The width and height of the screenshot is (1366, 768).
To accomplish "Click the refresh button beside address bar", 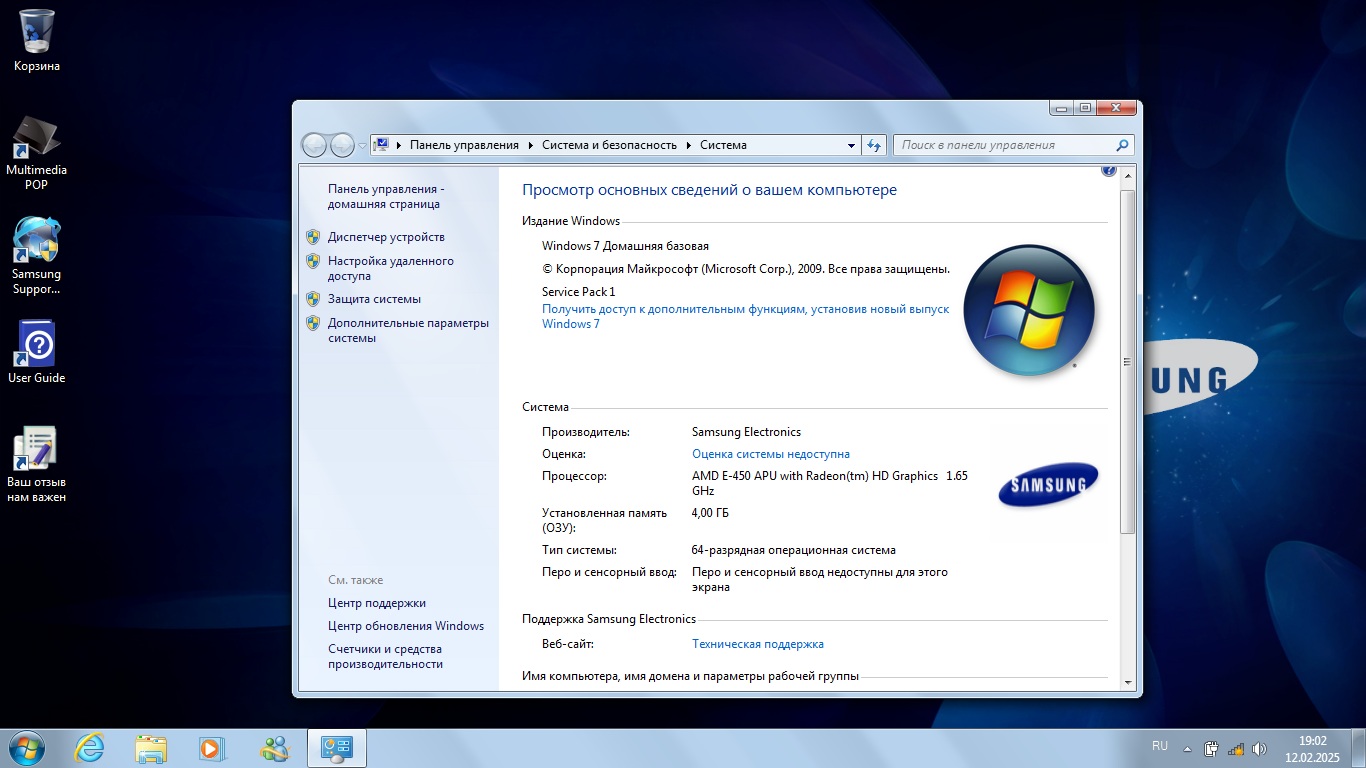I will click(874, 145).
